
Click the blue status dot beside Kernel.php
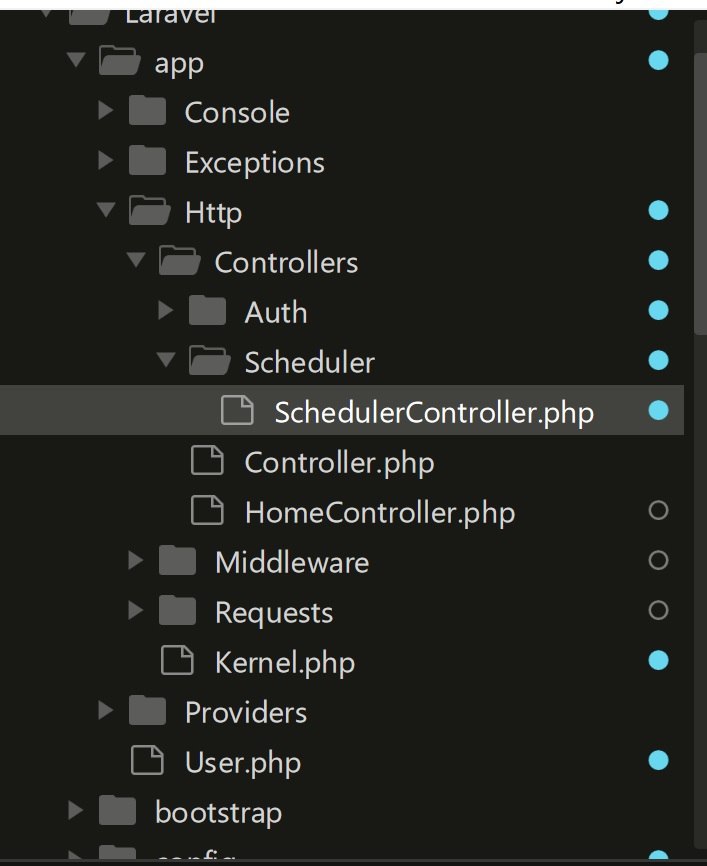658,661
